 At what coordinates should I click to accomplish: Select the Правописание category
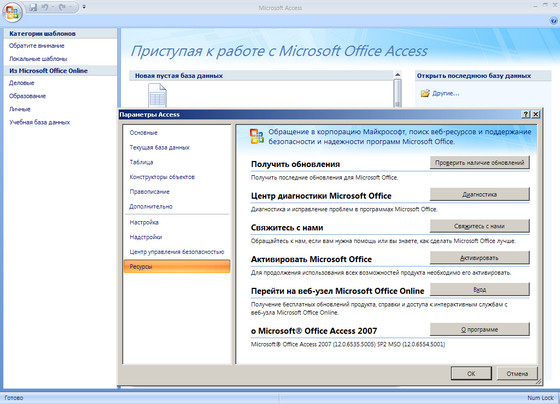click(177, 191)
